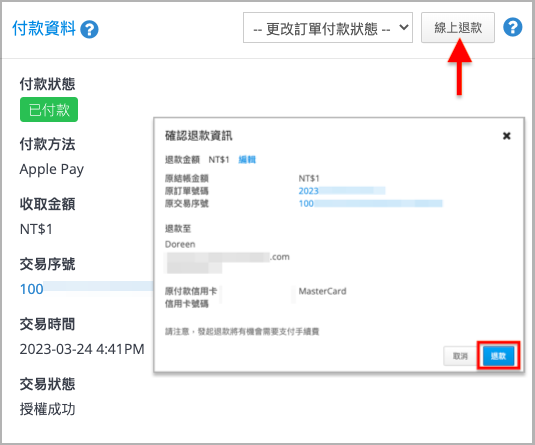The width and height of the screenshot is (535, 445).
Task: Select the NT$1 value under 收取金額
Action: [36, 229]
